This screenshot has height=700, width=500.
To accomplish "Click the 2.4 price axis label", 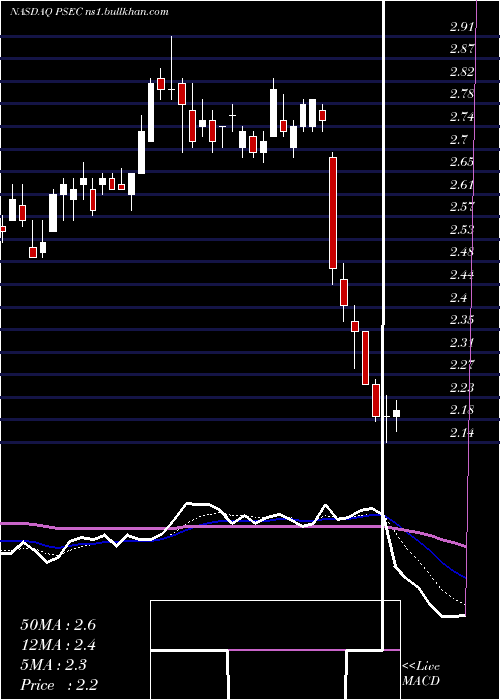I will [x=458, y=297].
